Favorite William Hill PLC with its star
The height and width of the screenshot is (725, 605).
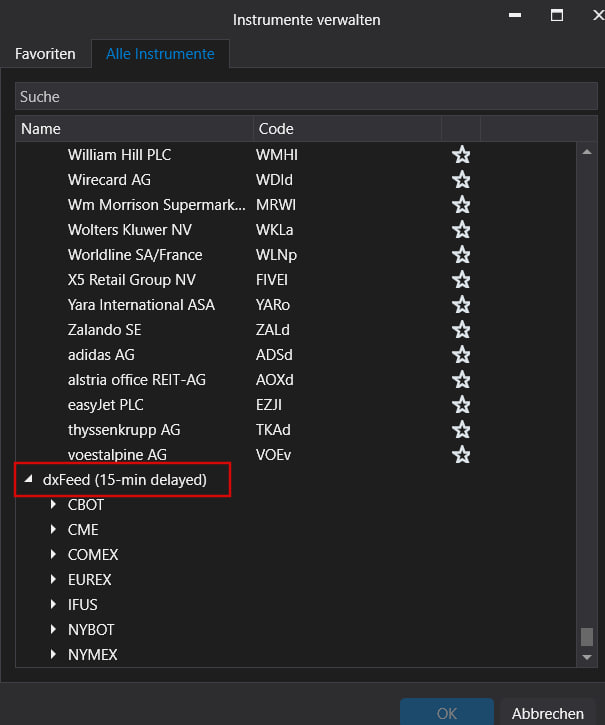(x=461, y=155)
